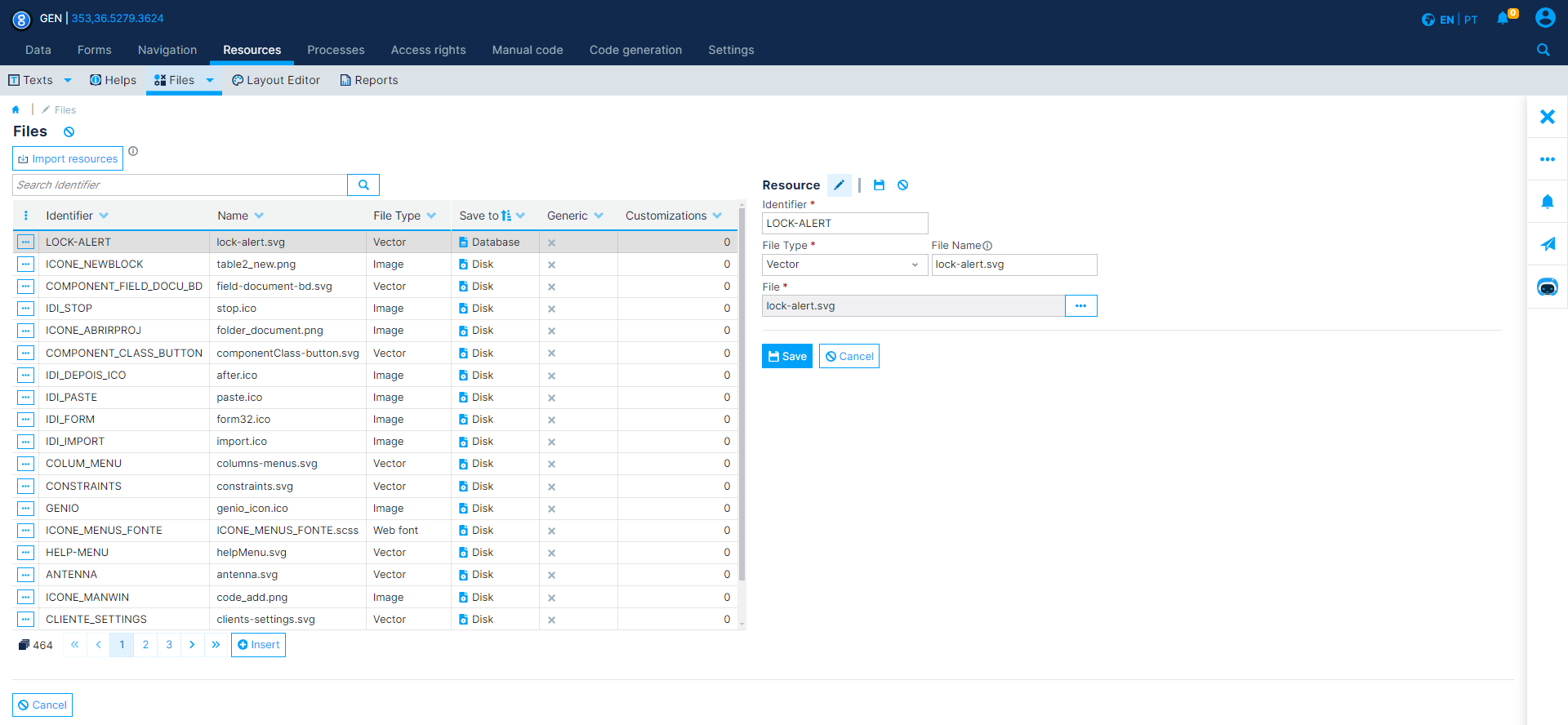Close the side panel with X icon
Image resolution: width=1568 pixels, height=725 pixels.
pyautogui.click(x=1548, y=117)
